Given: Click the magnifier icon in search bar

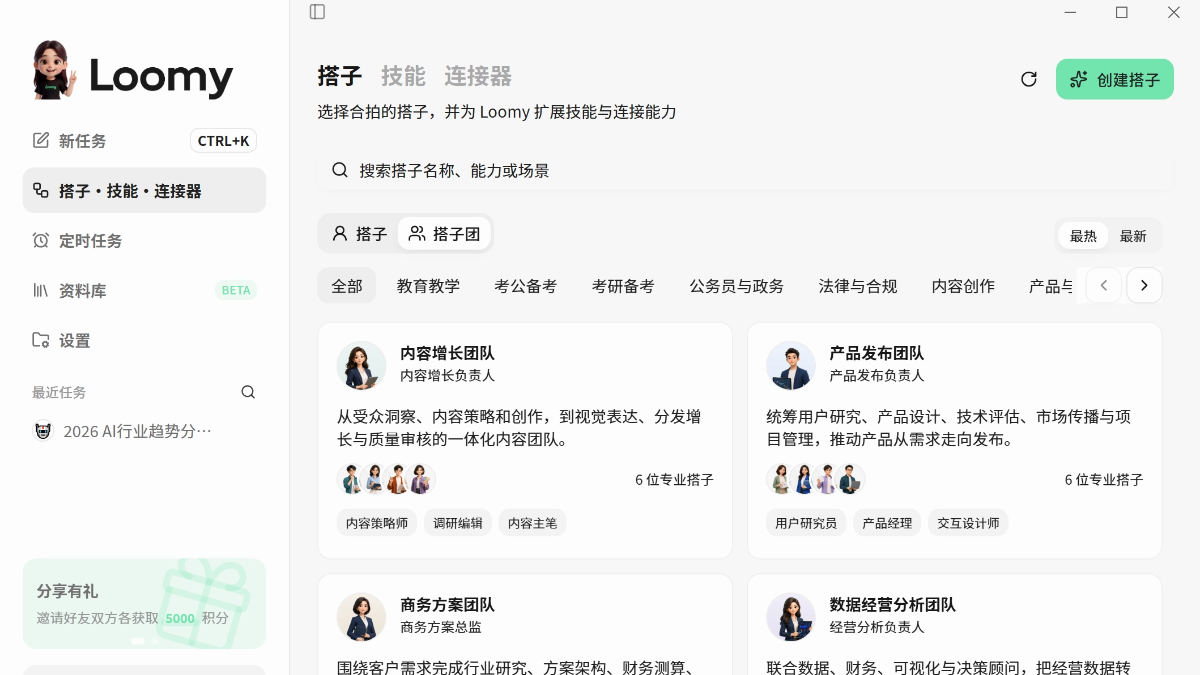Looking at the screenshot, I should [340, 170].
